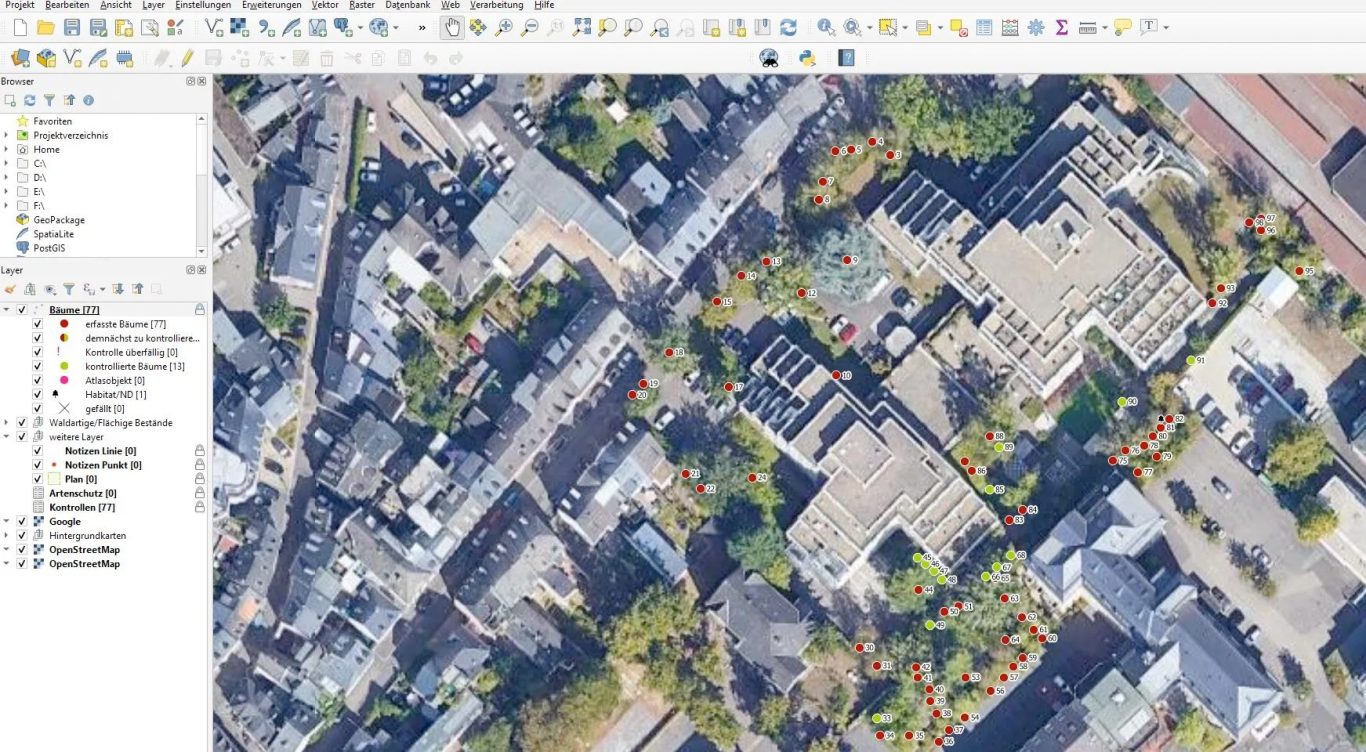Open the Vektor menu
Viewport: 1366px width, 752px height.
[x=324, y=5]
